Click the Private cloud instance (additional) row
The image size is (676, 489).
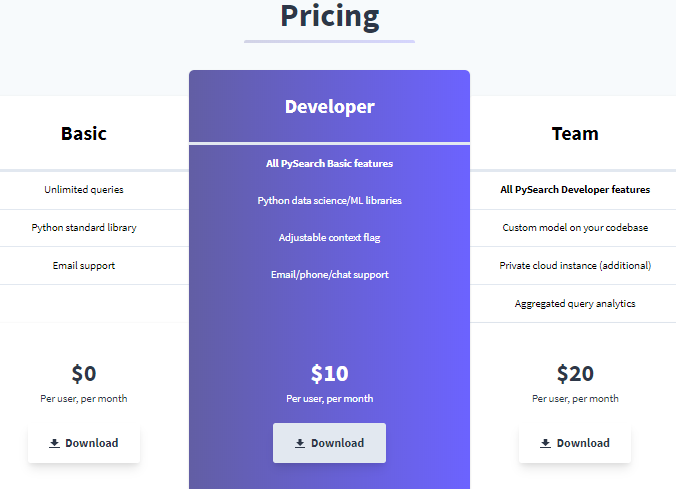point(573,266)
